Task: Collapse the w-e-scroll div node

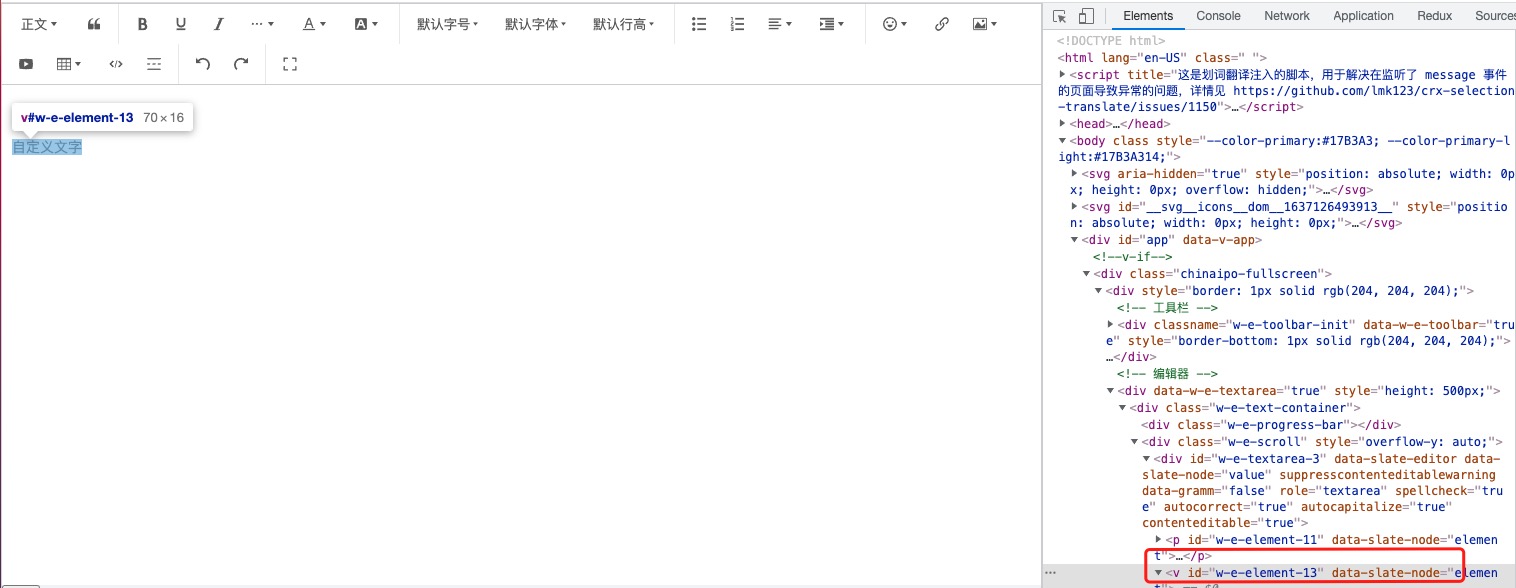Action: click(1135, 441)
